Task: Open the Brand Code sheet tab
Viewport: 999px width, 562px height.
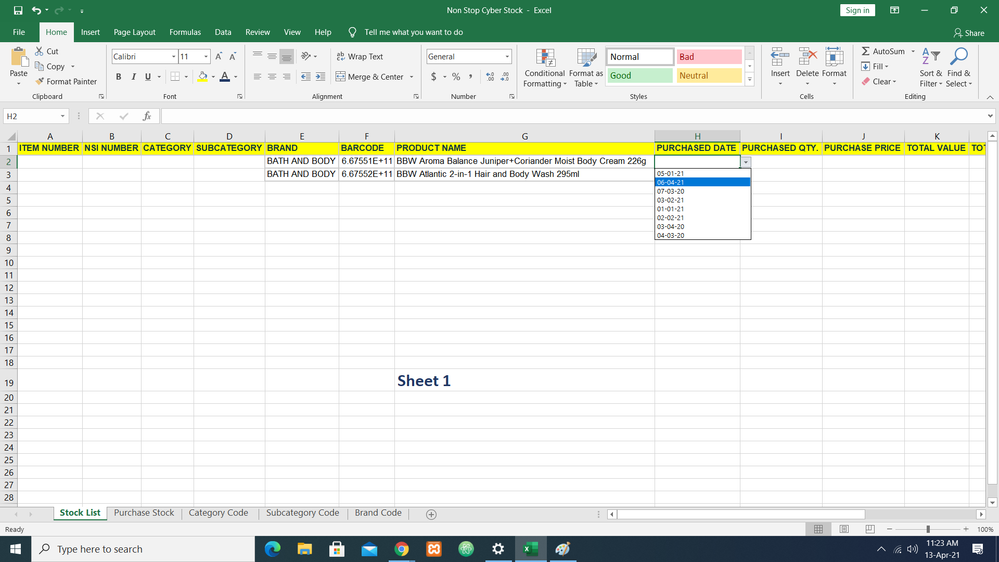Action: pyautogui.click(x=378, y=513)
